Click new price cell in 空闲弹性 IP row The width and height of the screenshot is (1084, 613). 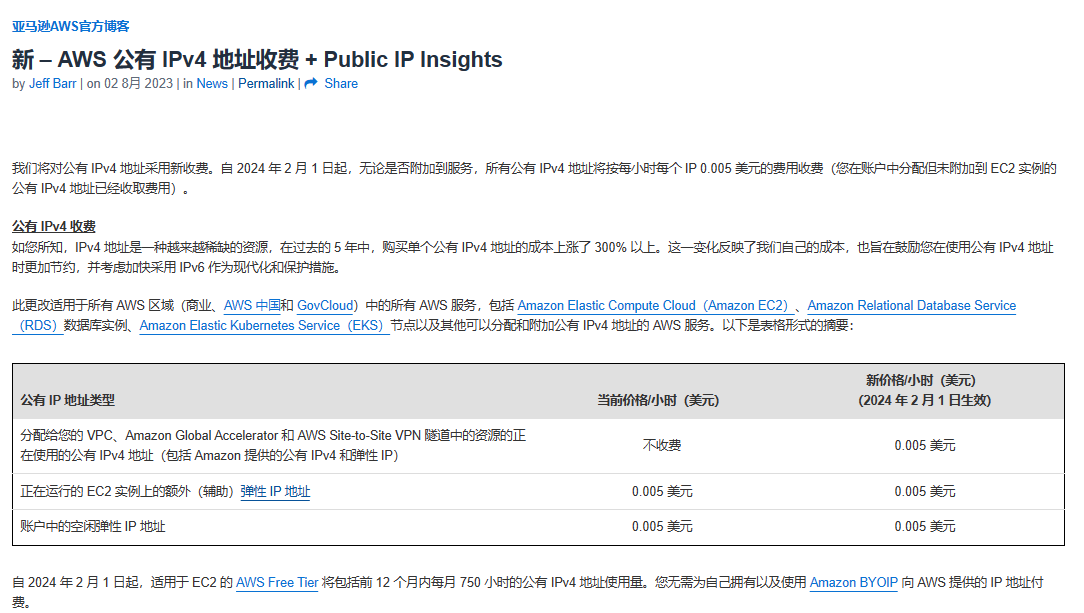(924, 527)
